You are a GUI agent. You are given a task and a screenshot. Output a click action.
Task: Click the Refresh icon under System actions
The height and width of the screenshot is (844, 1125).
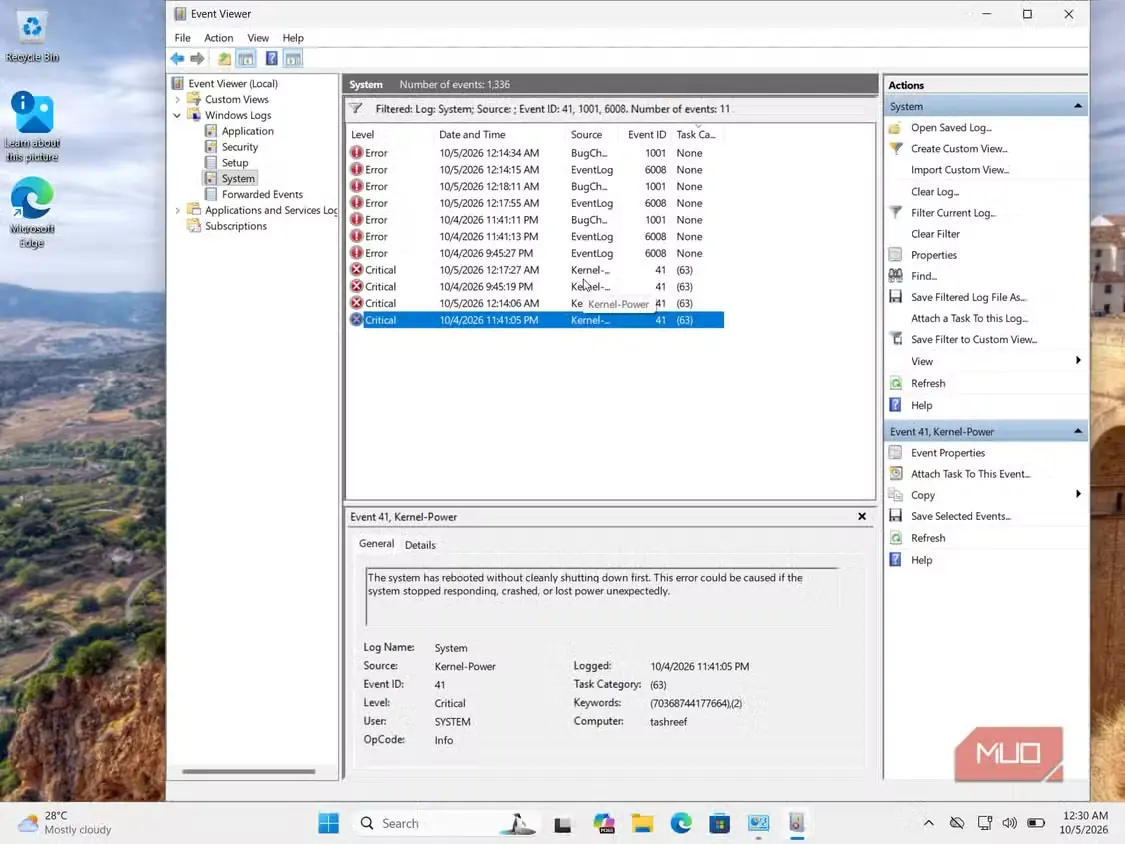click(x=895, y=383)
